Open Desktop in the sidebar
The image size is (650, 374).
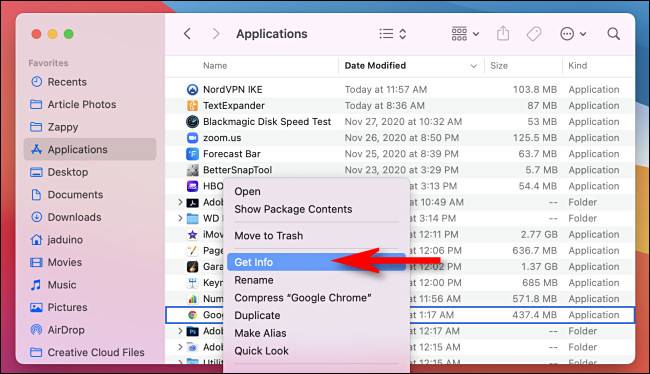click(90, 172)
